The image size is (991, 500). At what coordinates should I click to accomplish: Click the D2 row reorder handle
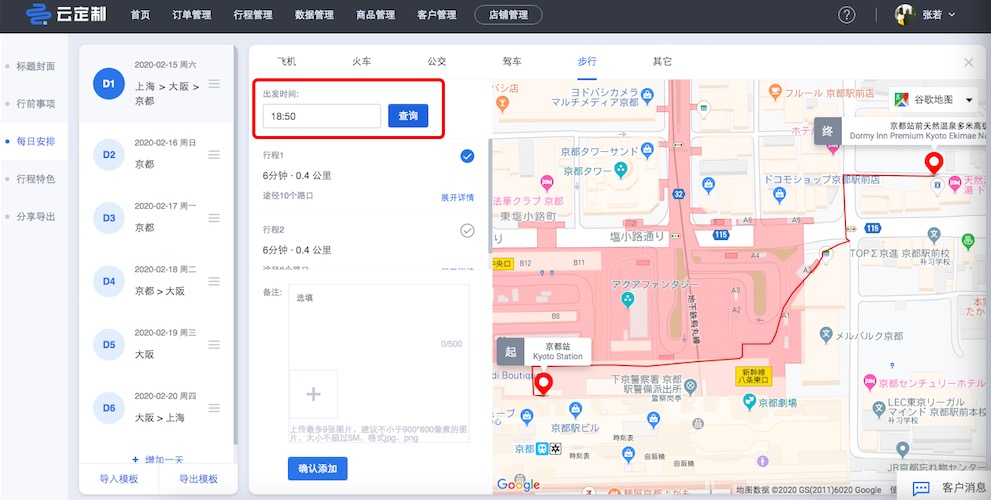click(214, 155)
